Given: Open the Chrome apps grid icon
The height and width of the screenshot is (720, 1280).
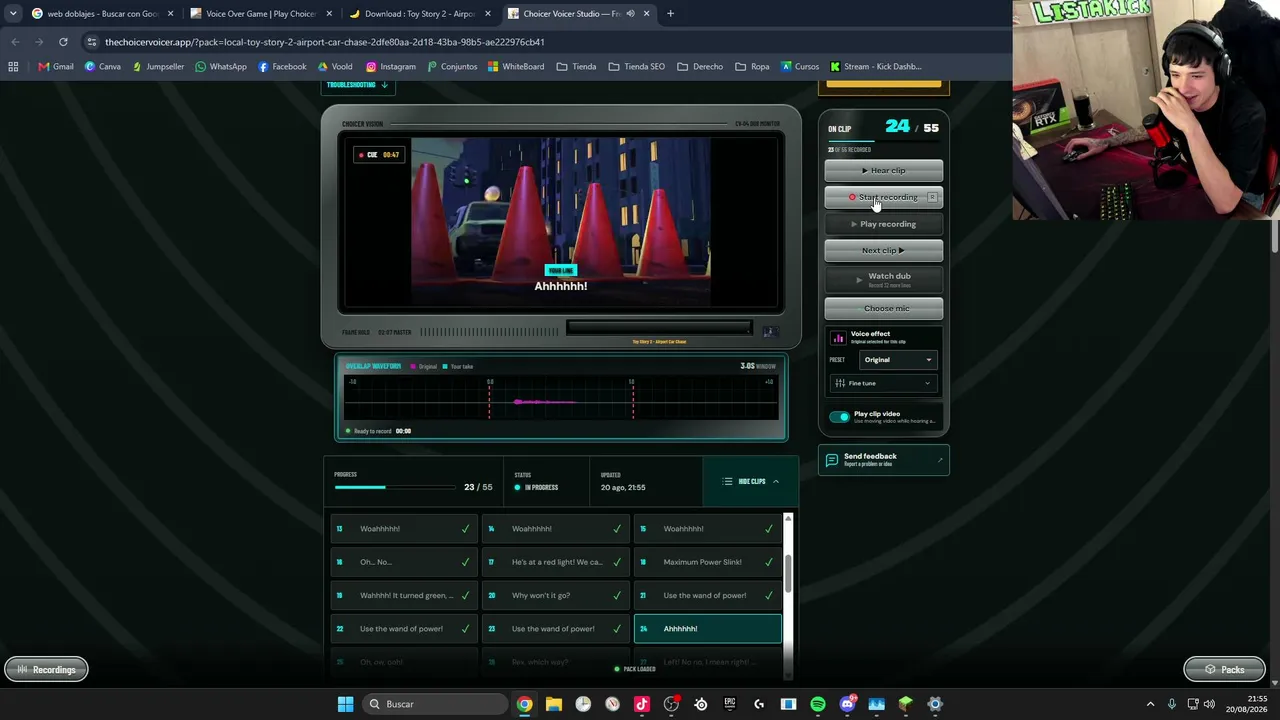Looking at the screenshot, I should point(13,67).
